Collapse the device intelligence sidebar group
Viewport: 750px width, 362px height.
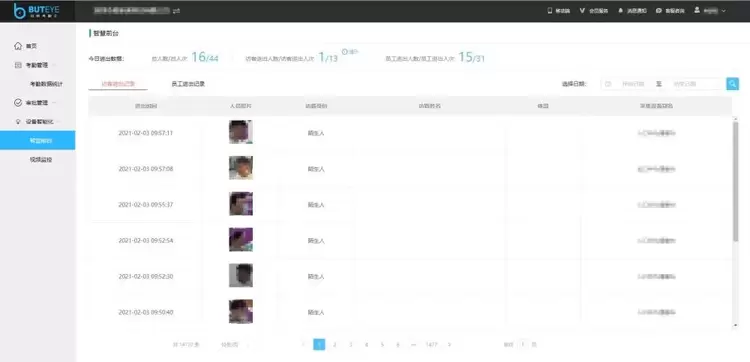pos(58,121)
